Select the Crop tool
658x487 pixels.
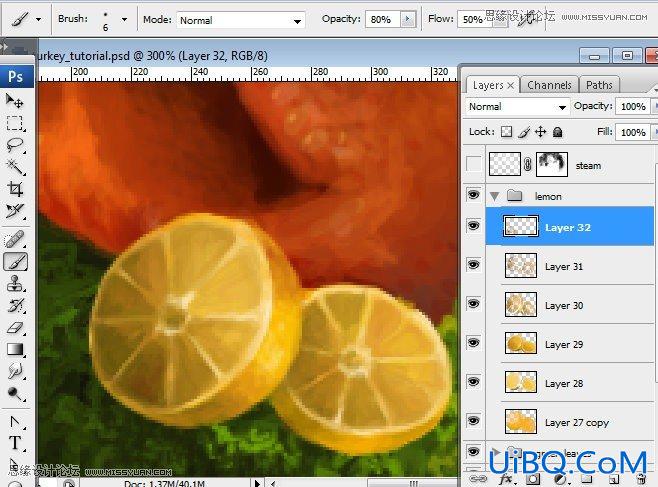(15, 189)
